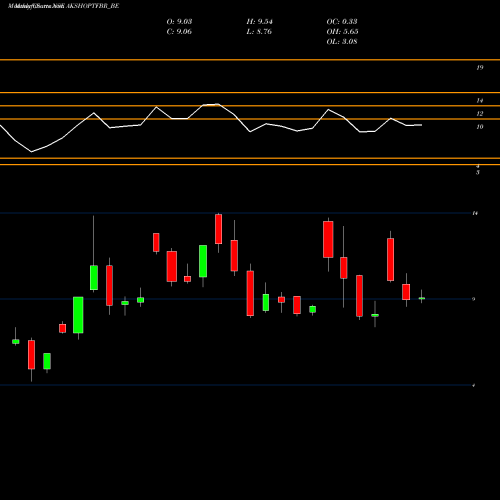Click the highest peak of the white indicator line
Image resolution: width=500 pixels, height=500 pixels.
click(x=218, y=104)
